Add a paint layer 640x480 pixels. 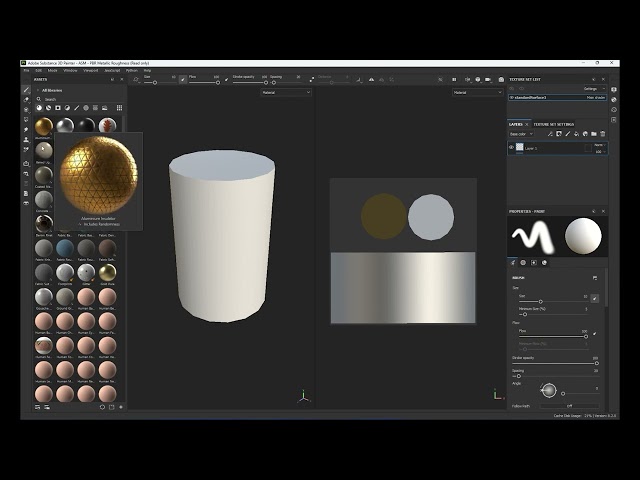click(567, 134)
